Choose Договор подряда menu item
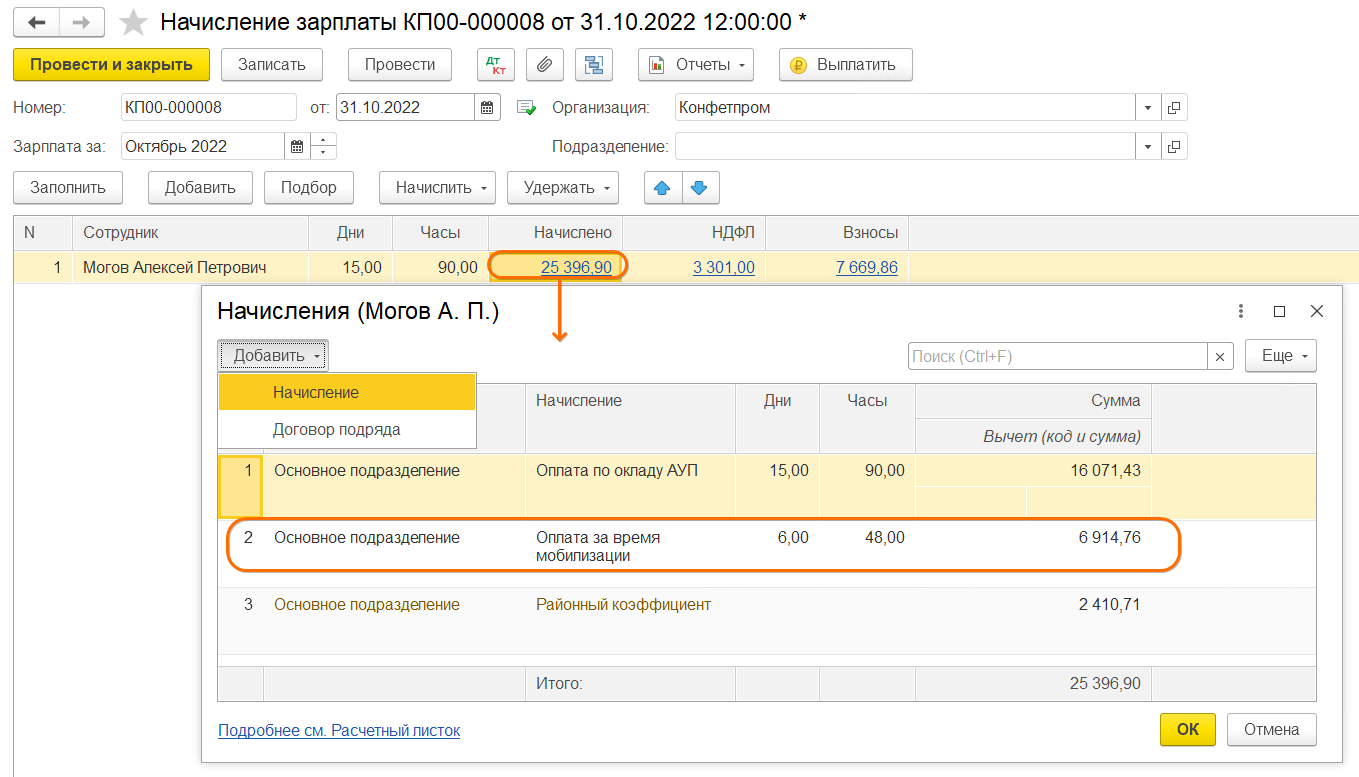The image size is (1359, 777). tap(347, 429)
